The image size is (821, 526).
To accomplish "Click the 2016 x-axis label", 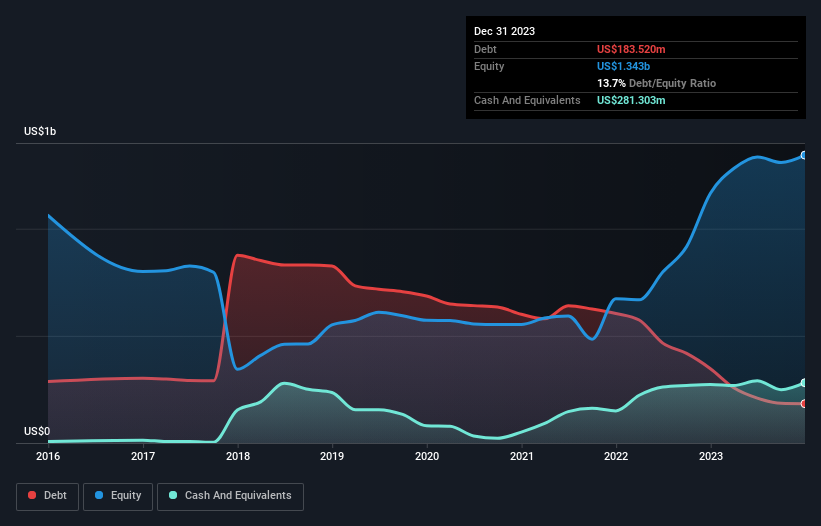I will point(48,456).
